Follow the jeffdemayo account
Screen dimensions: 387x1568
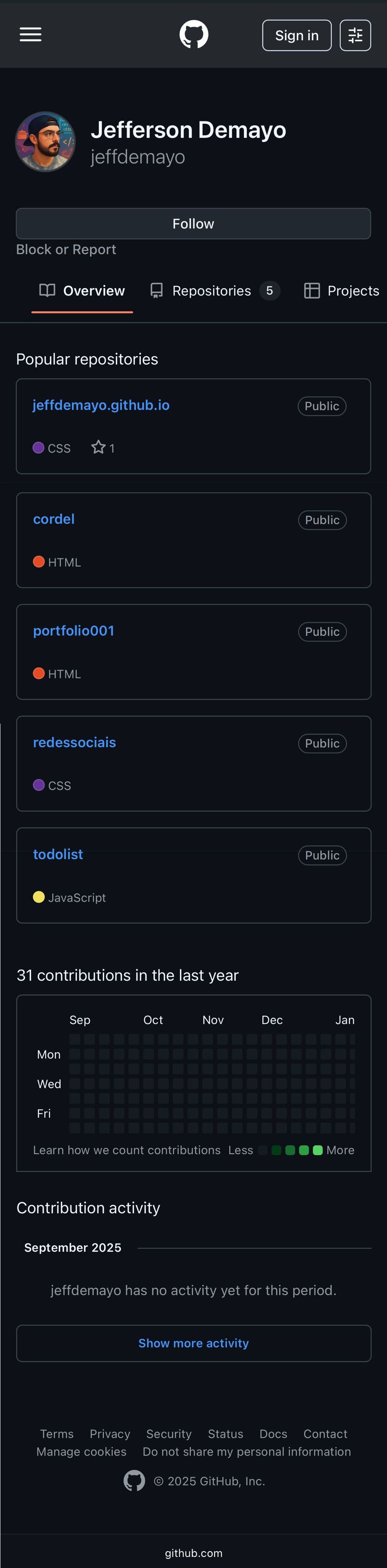coord(193,223)
